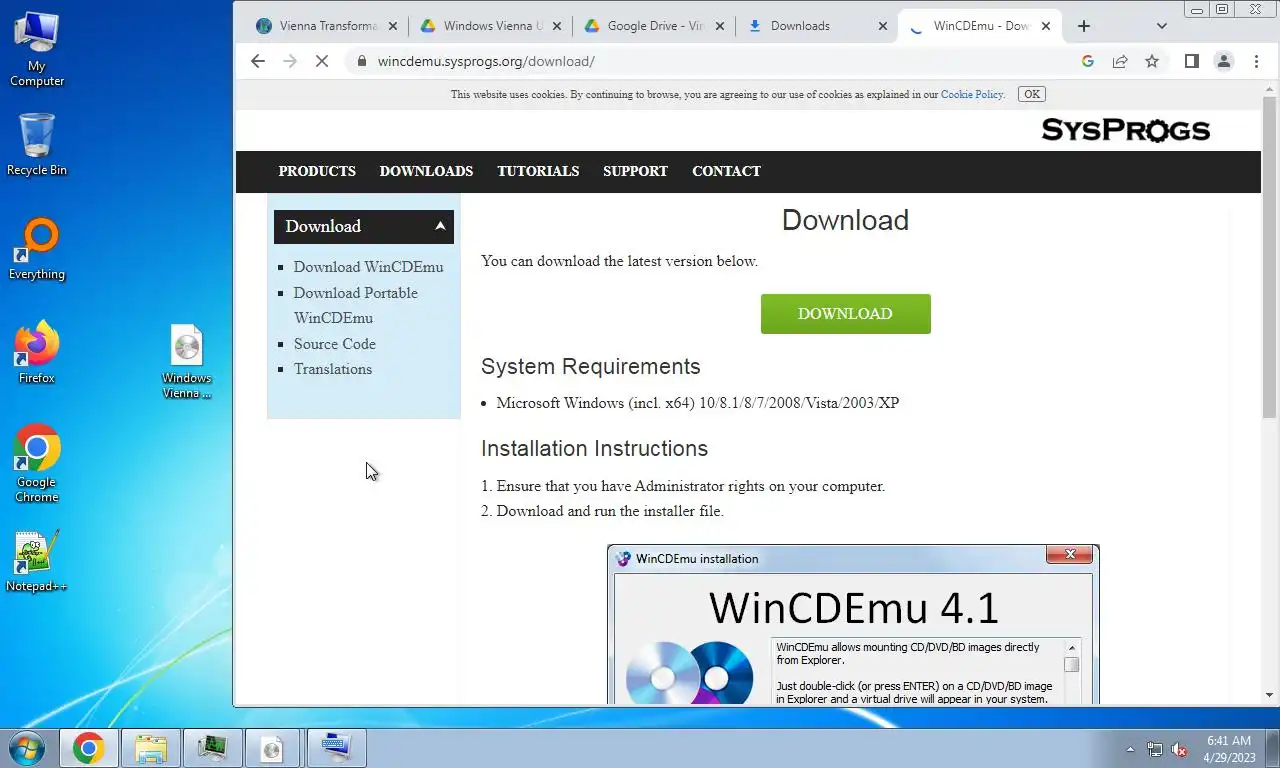Select the Google Chrome desktop shortcut
The image size is (1280, 768).
(x=37, y=464)
